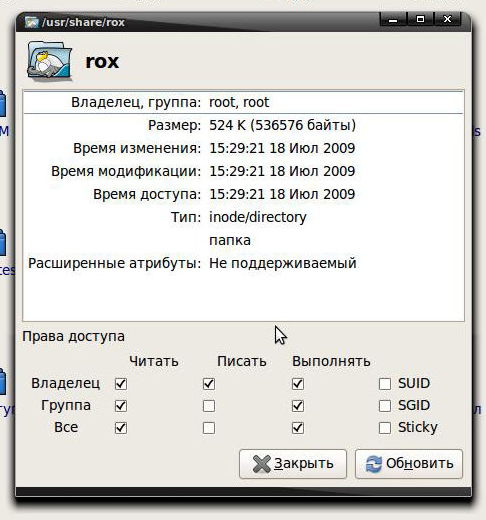Click the 'rox' folder name heading

(x=102, y=62)
